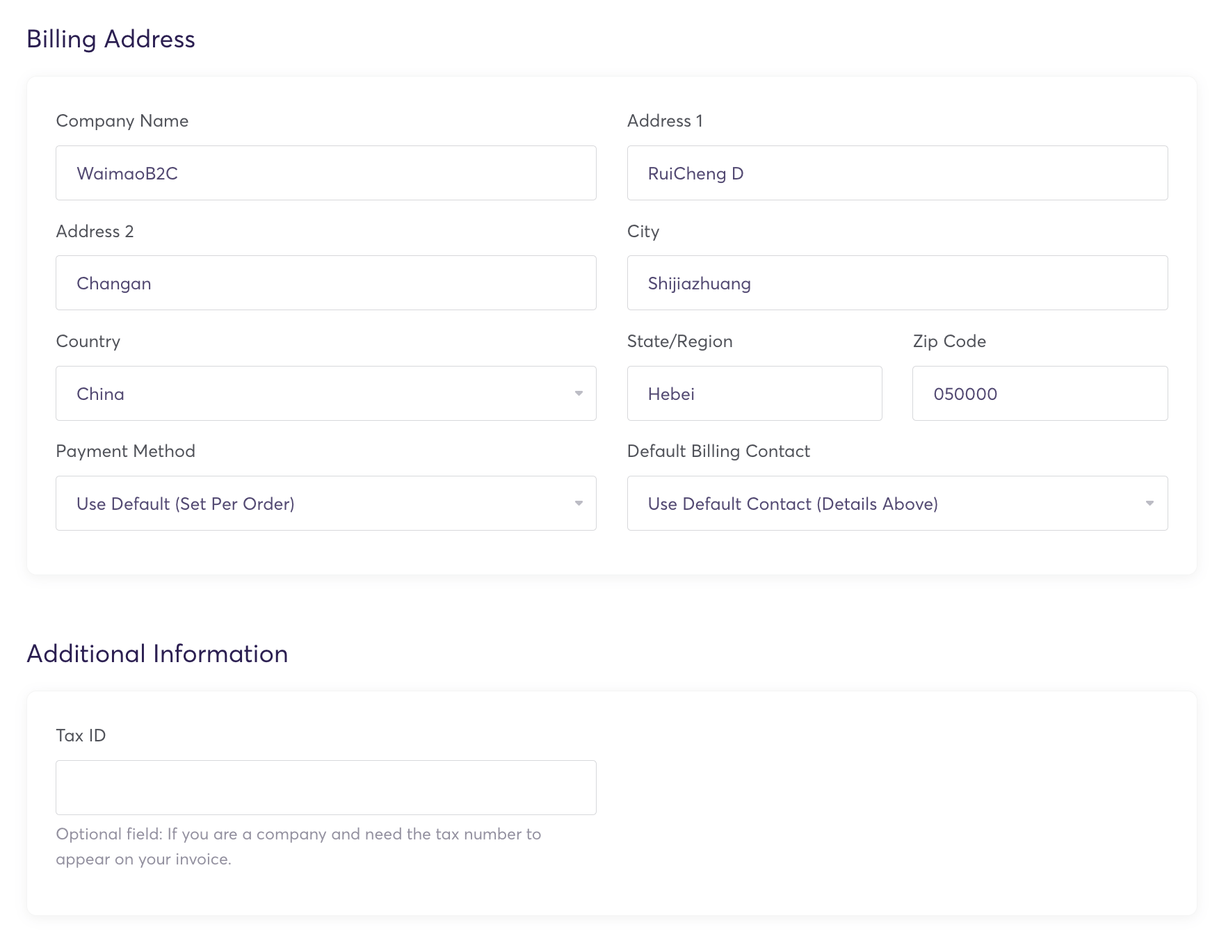The image size is (1210, 932).
Task: Expand the Use Default (Set Per Order) selector
Action: pyautogui.click(x=325, y=503)
